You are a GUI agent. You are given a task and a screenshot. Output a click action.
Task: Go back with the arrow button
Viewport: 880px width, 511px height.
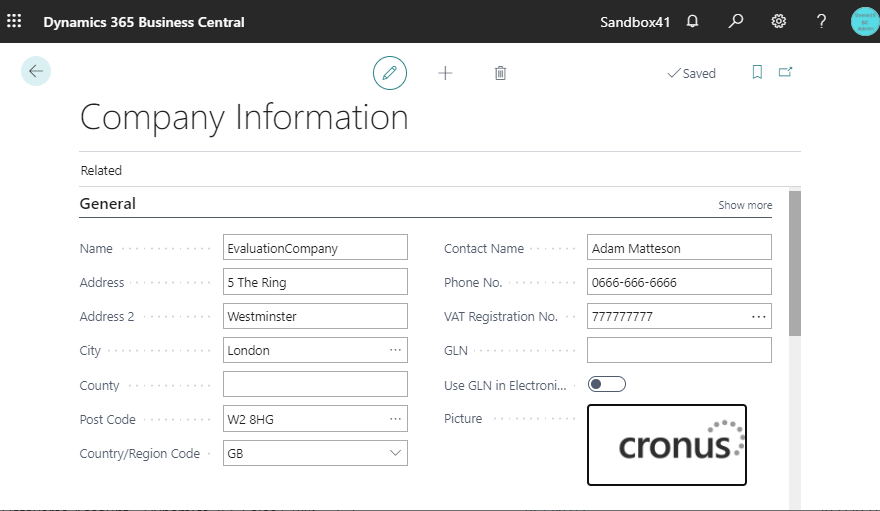(x=36, y=71)
